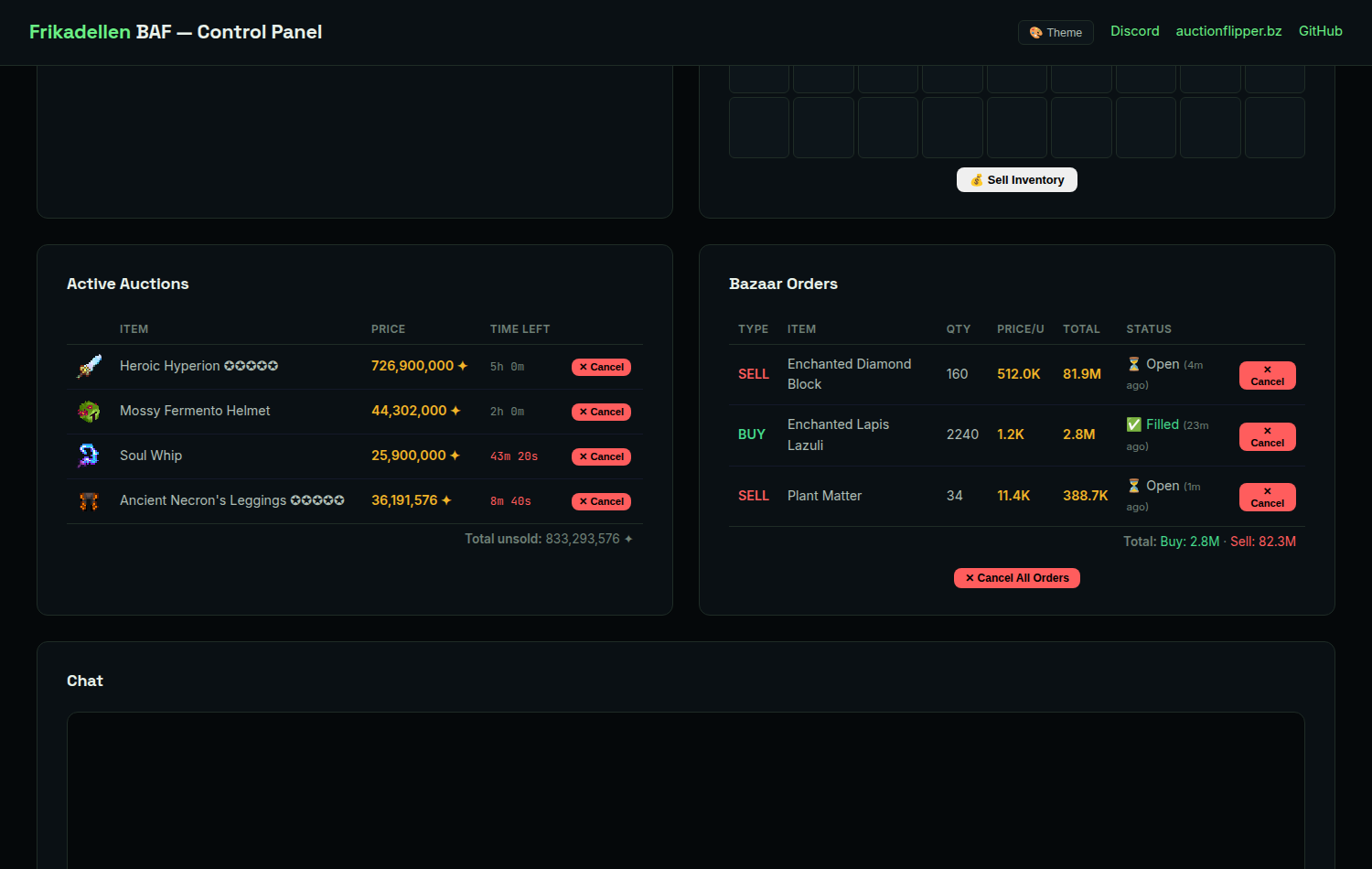1372x869 pixels.
Task: Click the Soul Whip item icon
Action: (89, 456)
